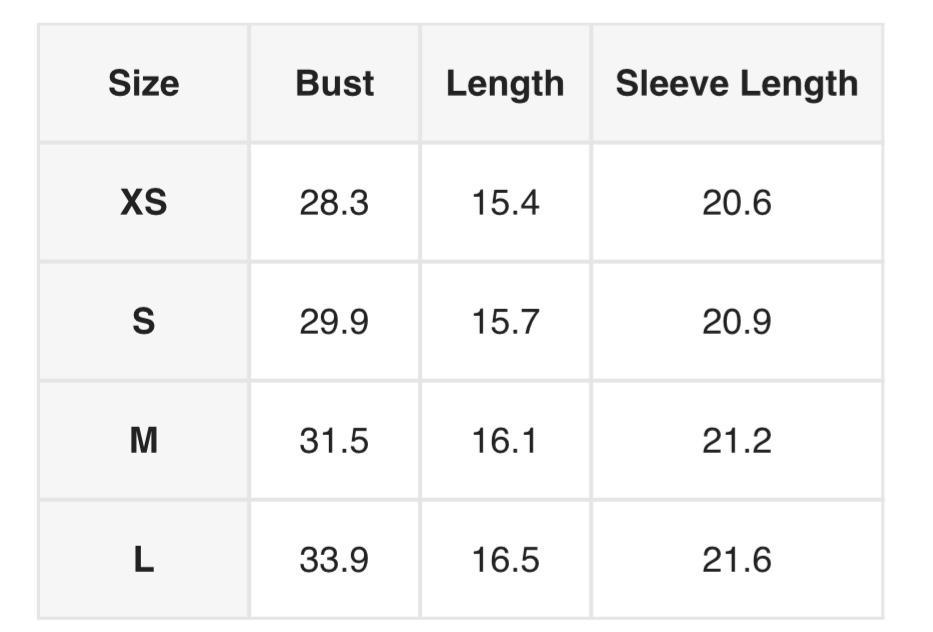Click the L sleeve length value 21.6
The image size is (933, 632).
click(x=737, y=560)
